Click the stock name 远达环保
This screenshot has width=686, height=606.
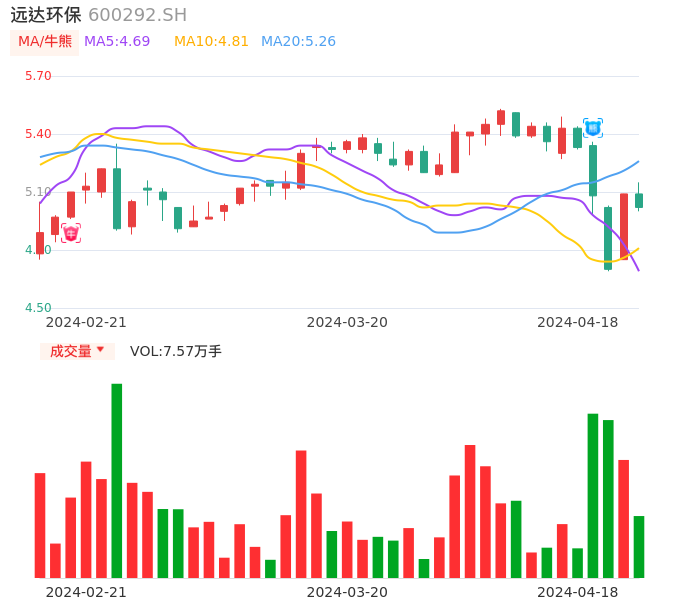(46, 15)
